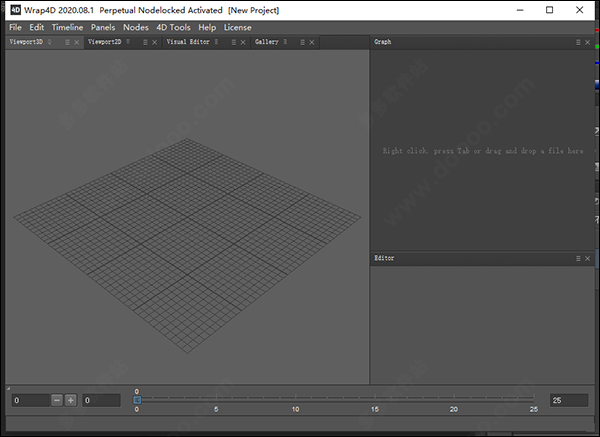Open the License menu
Viewport: 600px width, 437px height.
(238, 28)
